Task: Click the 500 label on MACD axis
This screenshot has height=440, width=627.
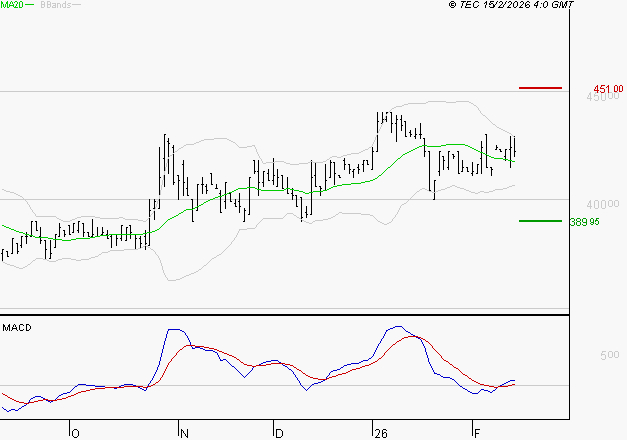Action: point(610,355)
